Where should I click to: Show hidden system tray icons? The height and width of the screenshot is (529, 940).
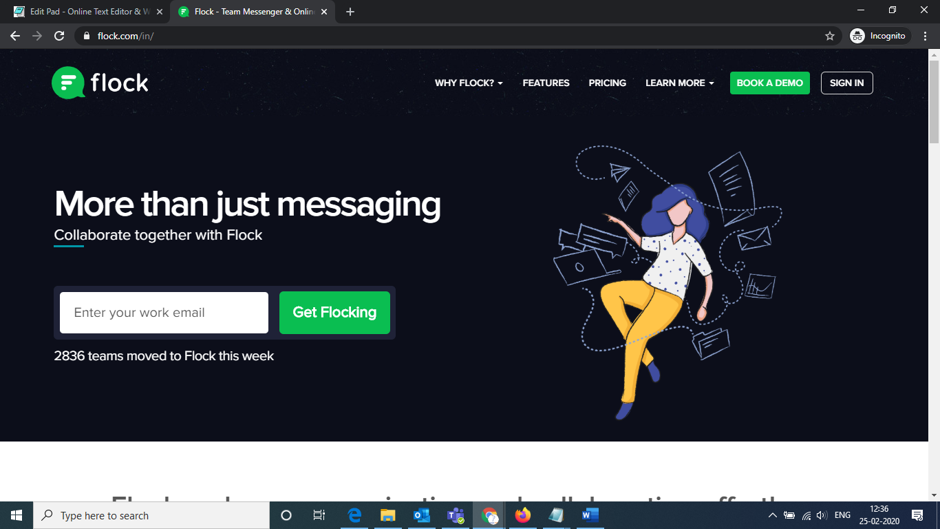772,515
